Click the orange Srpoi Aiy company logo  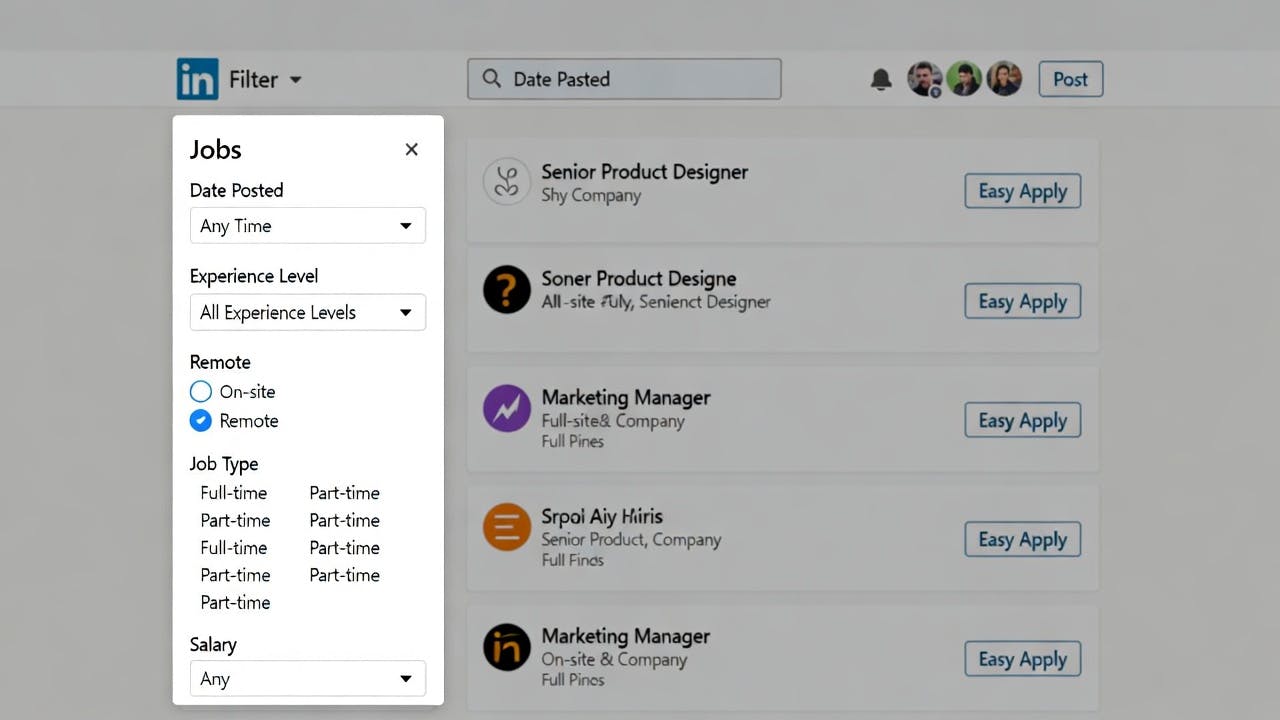[x=506, y=527]
